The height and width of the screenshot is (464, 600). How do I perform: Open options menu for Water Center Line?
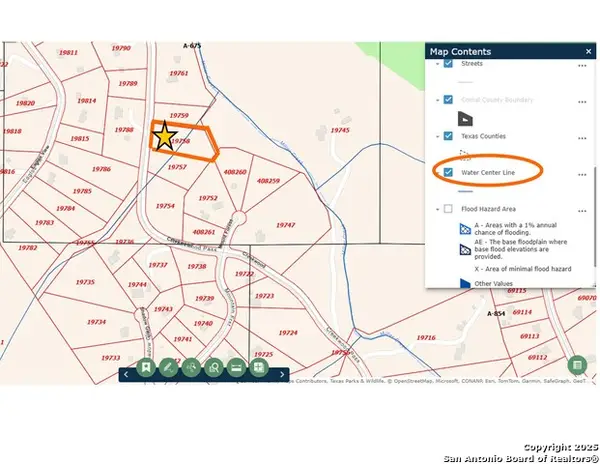[x=581, y=173]
